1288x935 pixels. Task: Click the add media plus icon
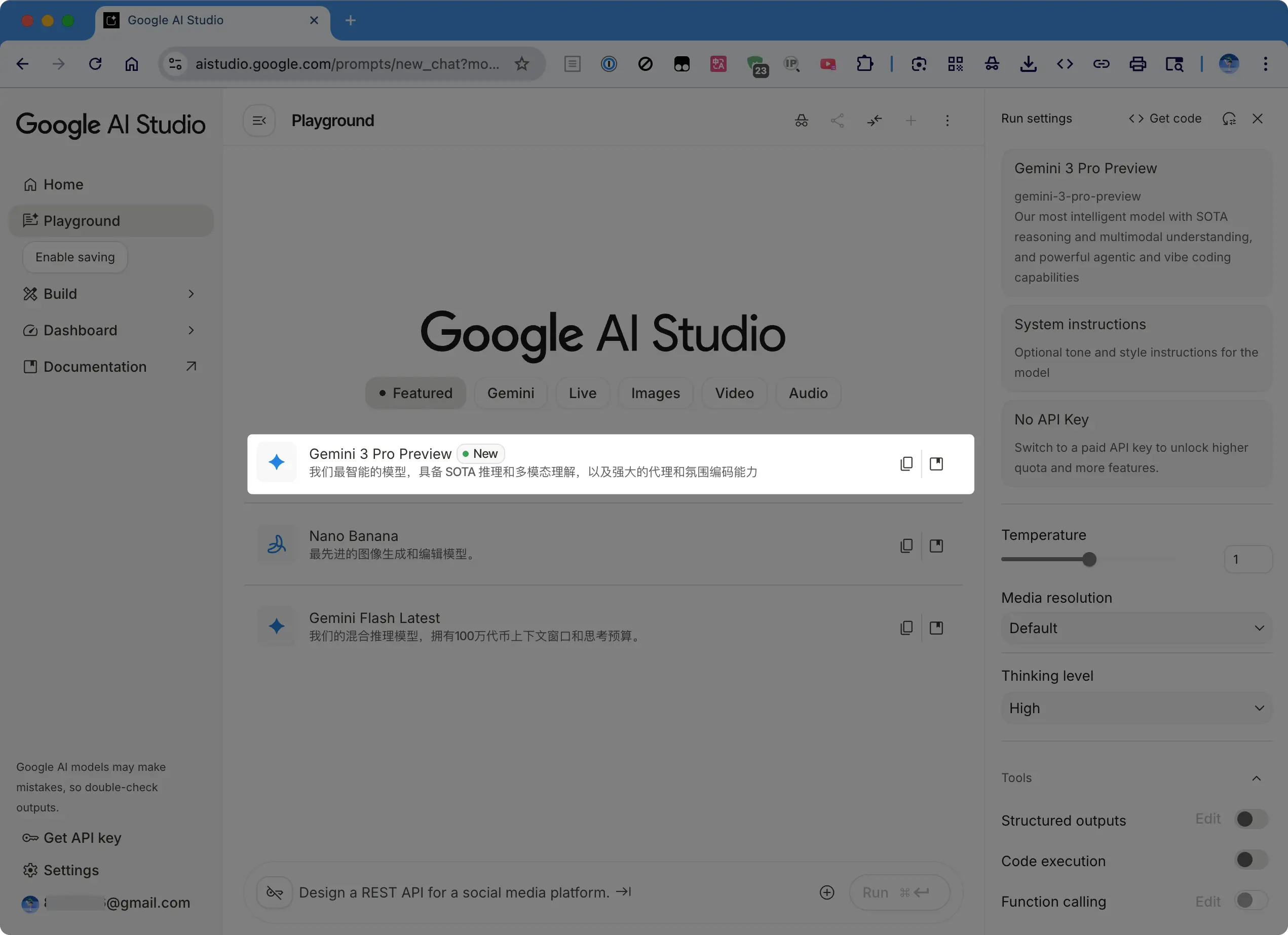tap(827, 892)
